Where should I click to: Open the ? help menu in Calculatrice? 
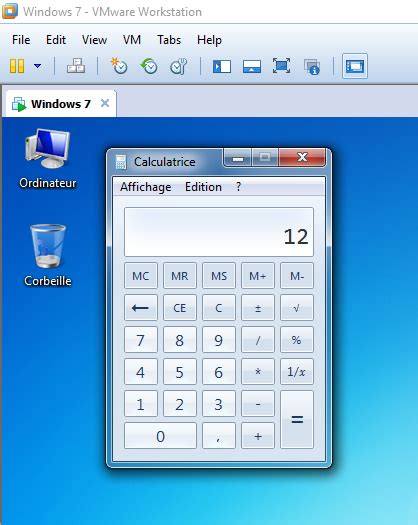click(238, 186)
